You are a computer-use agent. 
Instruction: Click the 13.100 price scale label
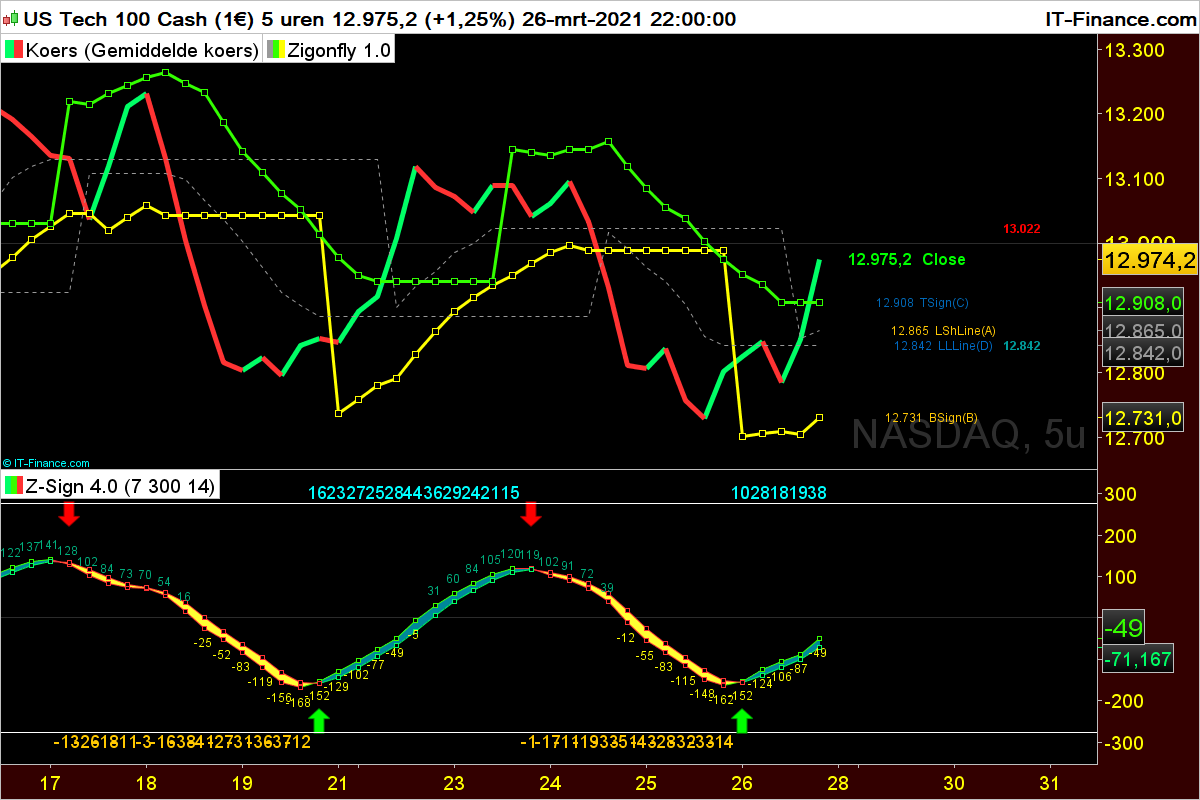pos(1134,180)
